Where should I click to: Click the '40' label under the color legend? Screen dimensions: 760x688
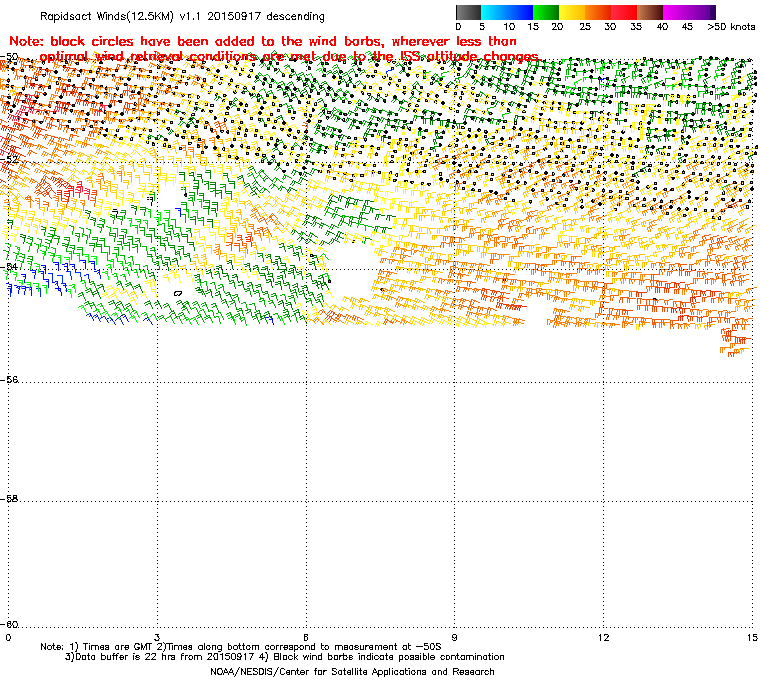(662, 27)
